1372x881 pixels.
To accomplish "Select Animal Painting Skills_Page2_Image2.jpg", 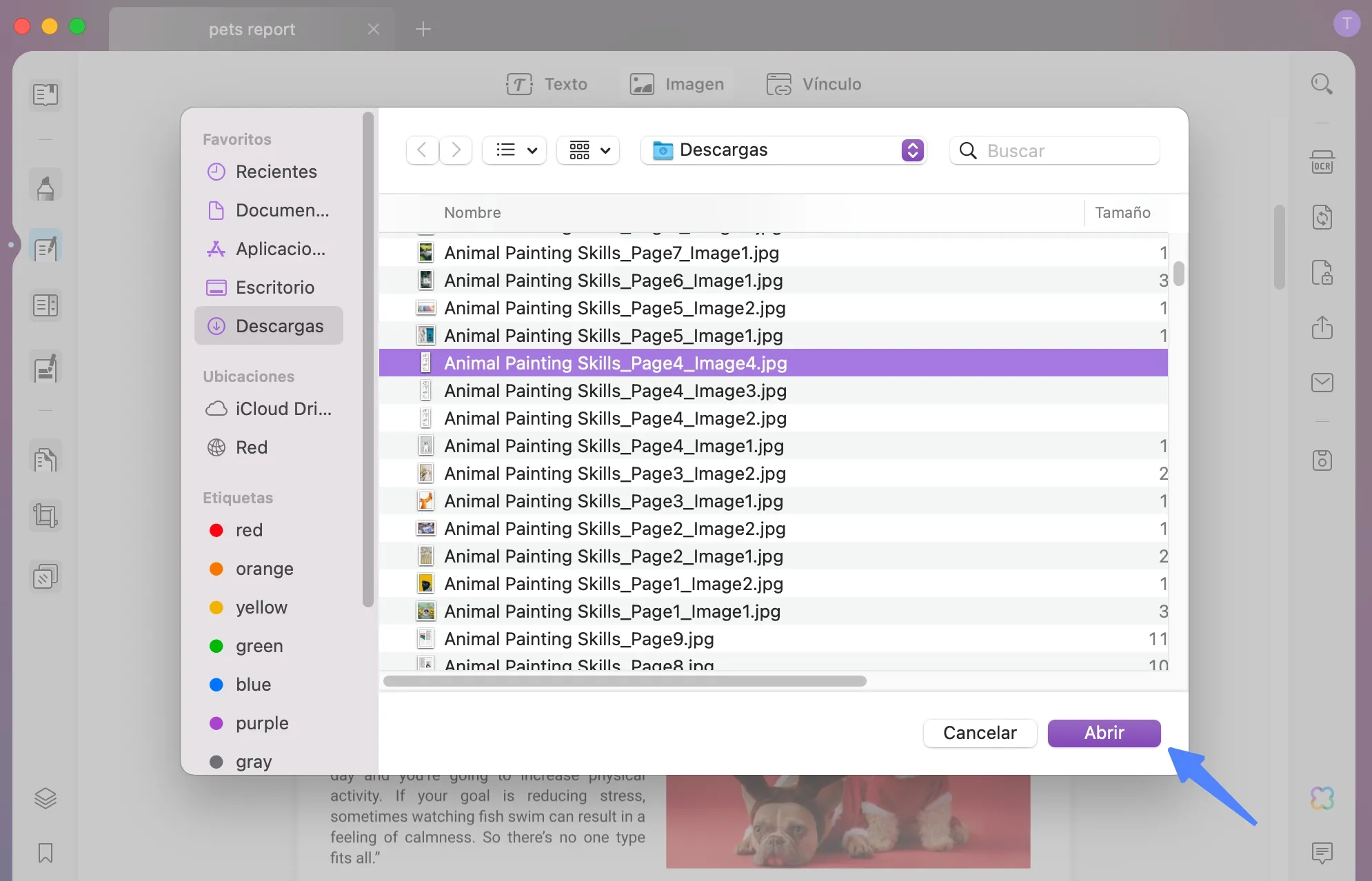I will [774, 529].
